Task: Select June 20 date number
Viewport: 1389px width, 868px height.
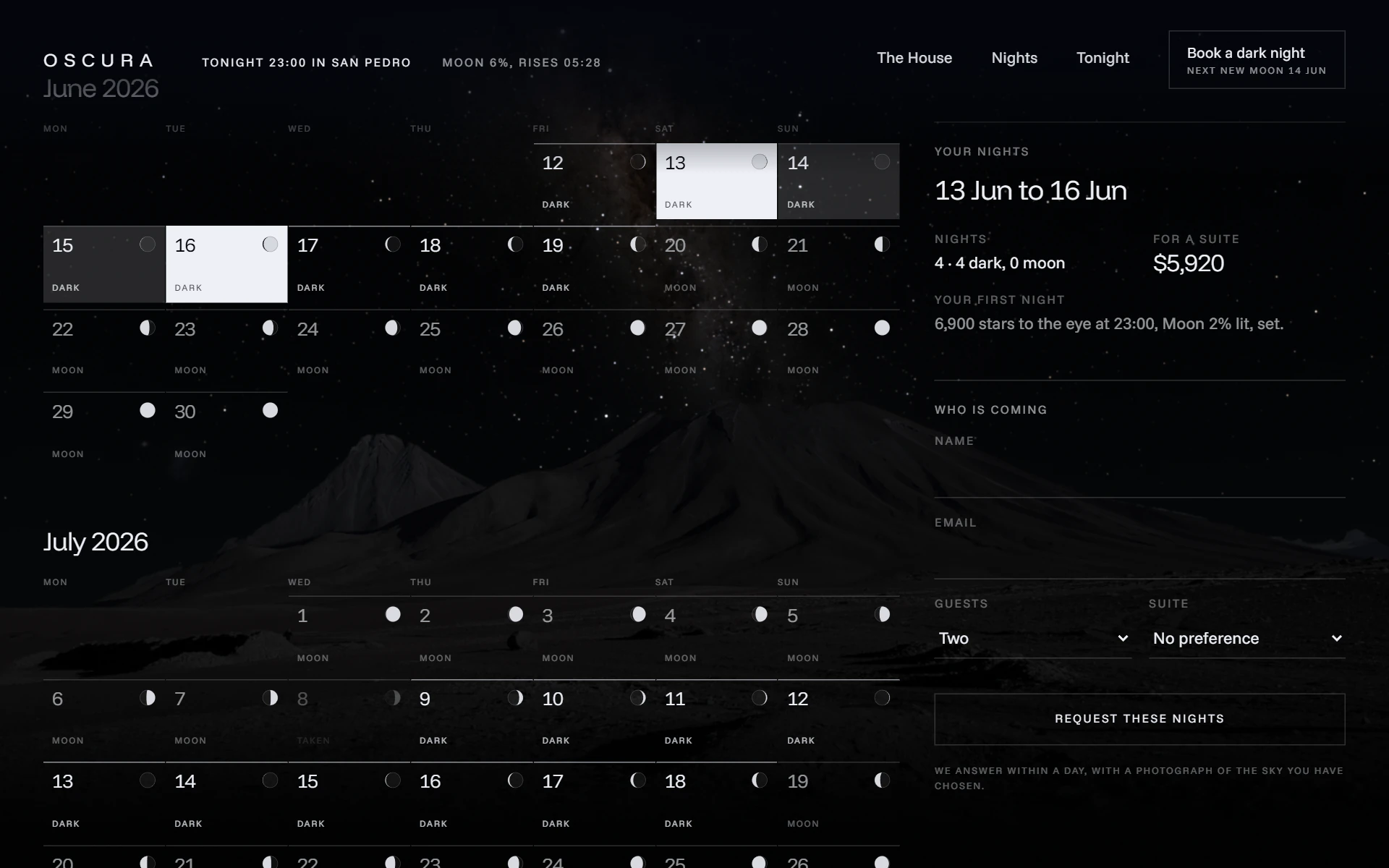Action: click(x=675, y=246)
